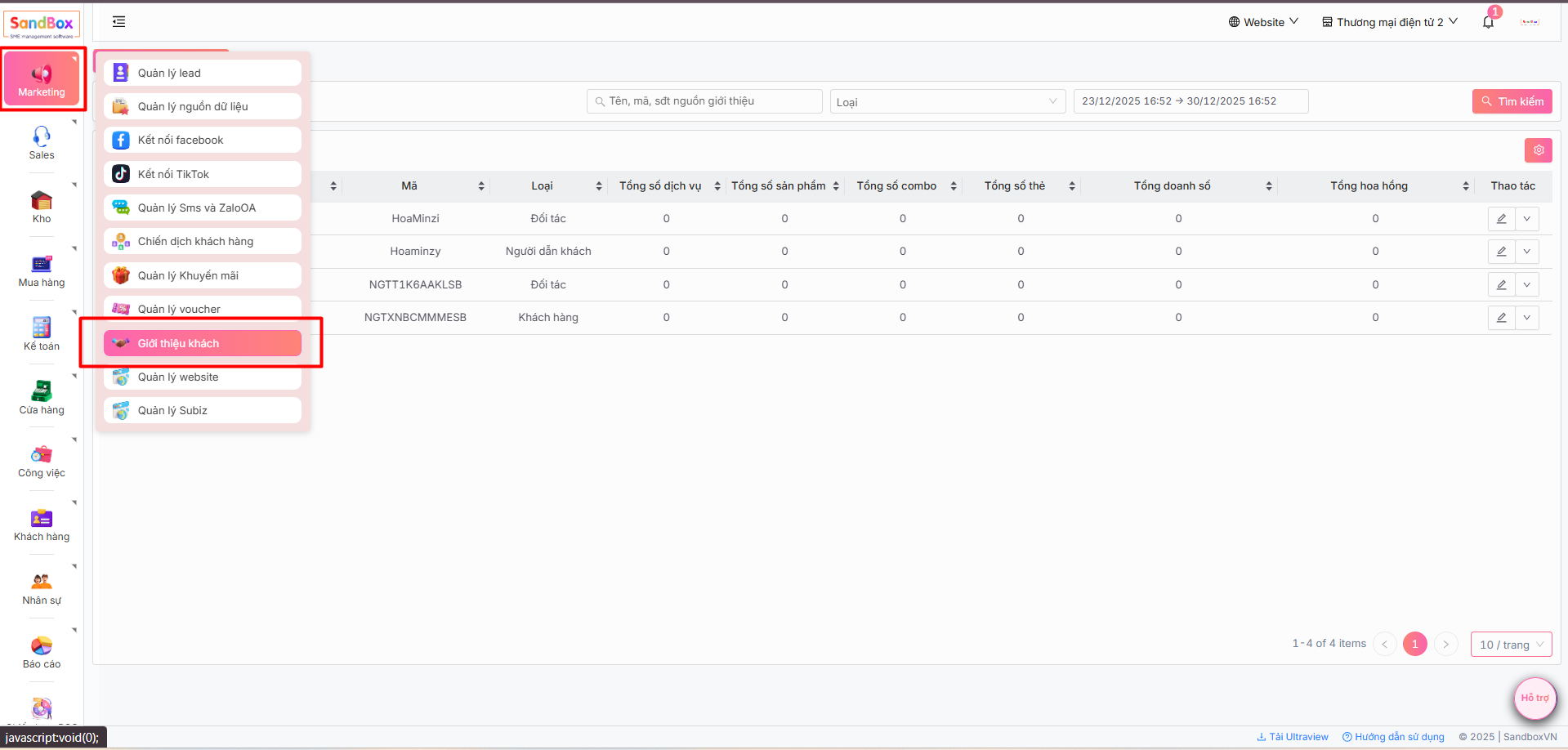Screen dimensions: 1568x750
Task: Toggle the sidebar collapse hamburger icon
Action: (119, 22)
